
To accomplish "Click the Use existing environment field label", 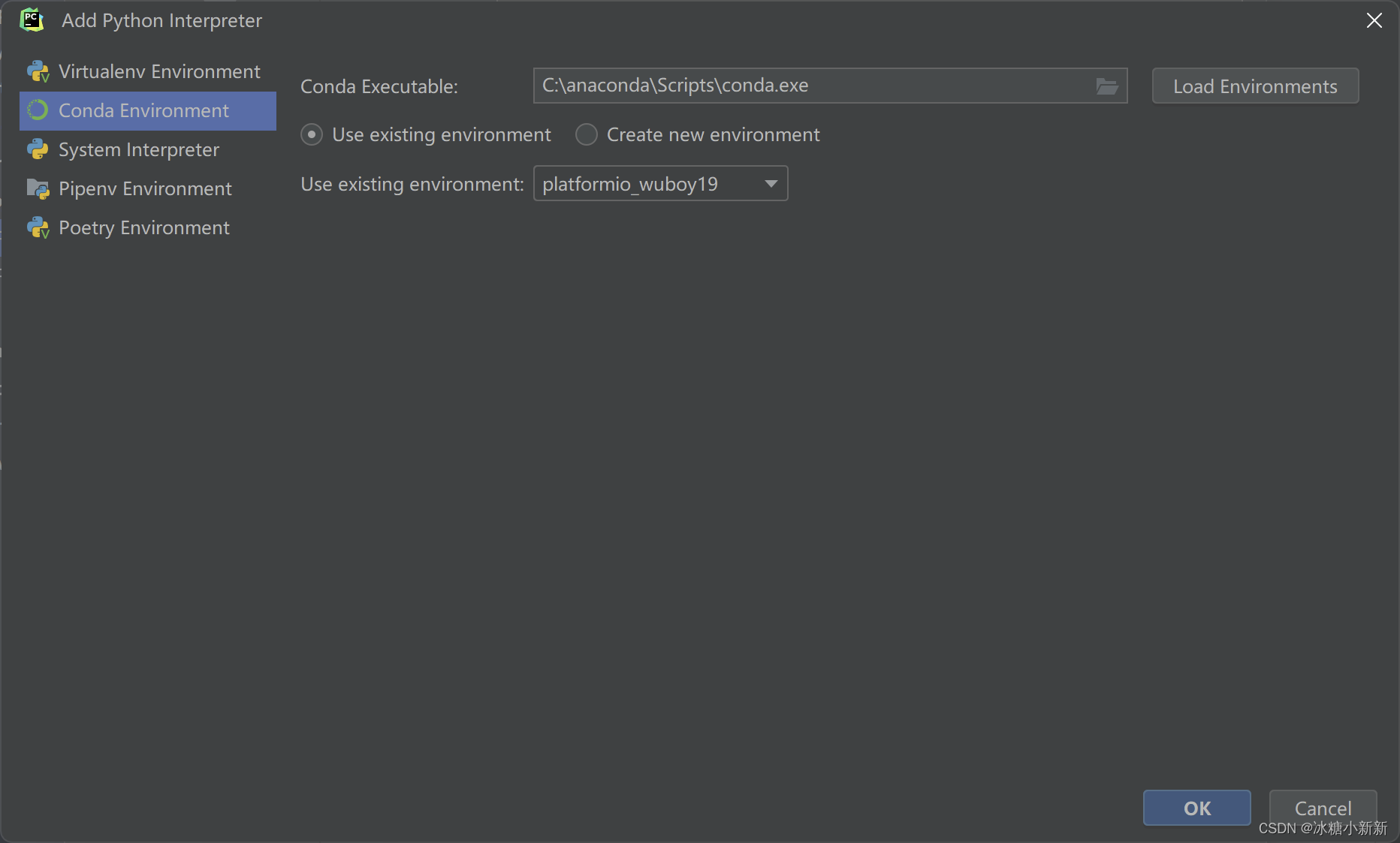I will 412,184.
